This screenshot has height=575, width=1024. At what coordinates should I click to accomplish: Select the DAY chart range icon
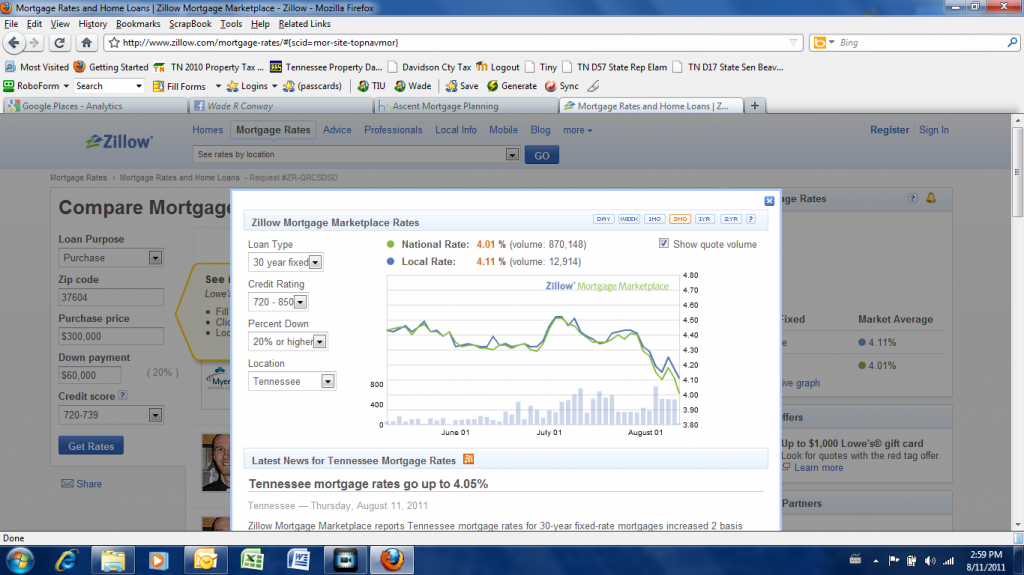603,219
